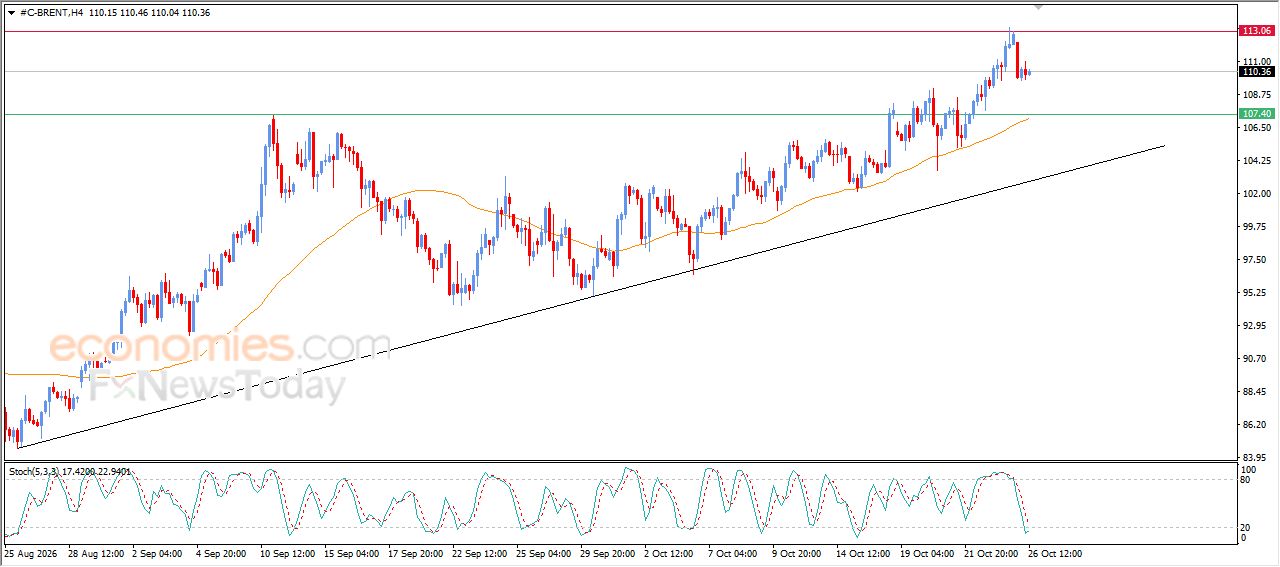This screenshot has width=1280, height=567.
Task: Click the 4 Sep 20:00 time label
Action: pos(220,552)
